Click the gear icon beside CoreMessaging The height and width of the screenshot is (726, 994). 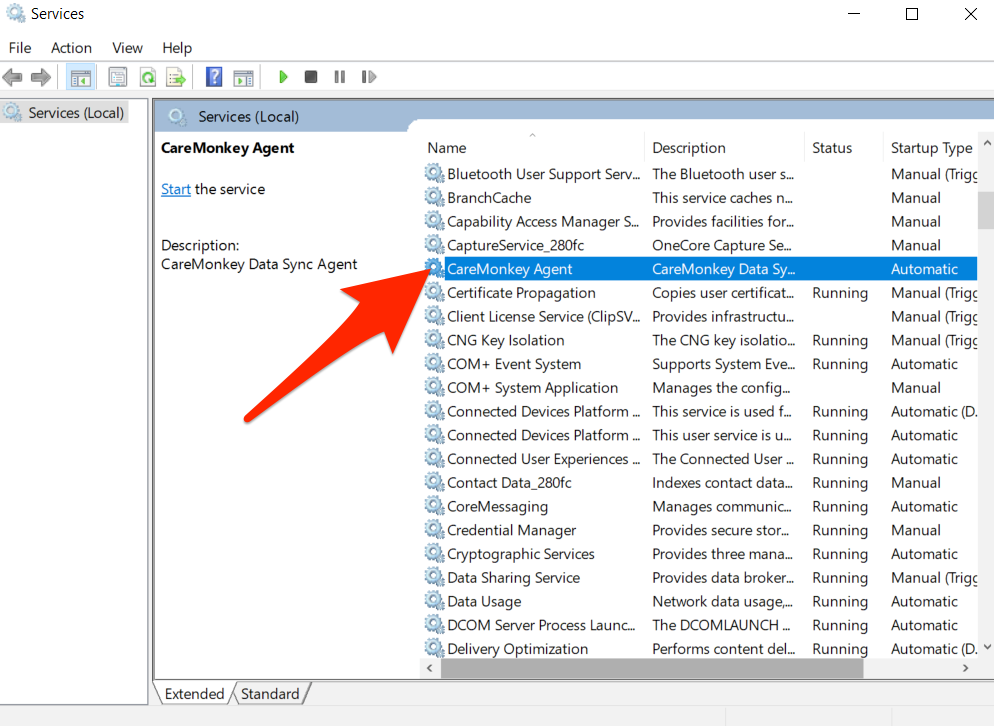[x=434, y=506]
